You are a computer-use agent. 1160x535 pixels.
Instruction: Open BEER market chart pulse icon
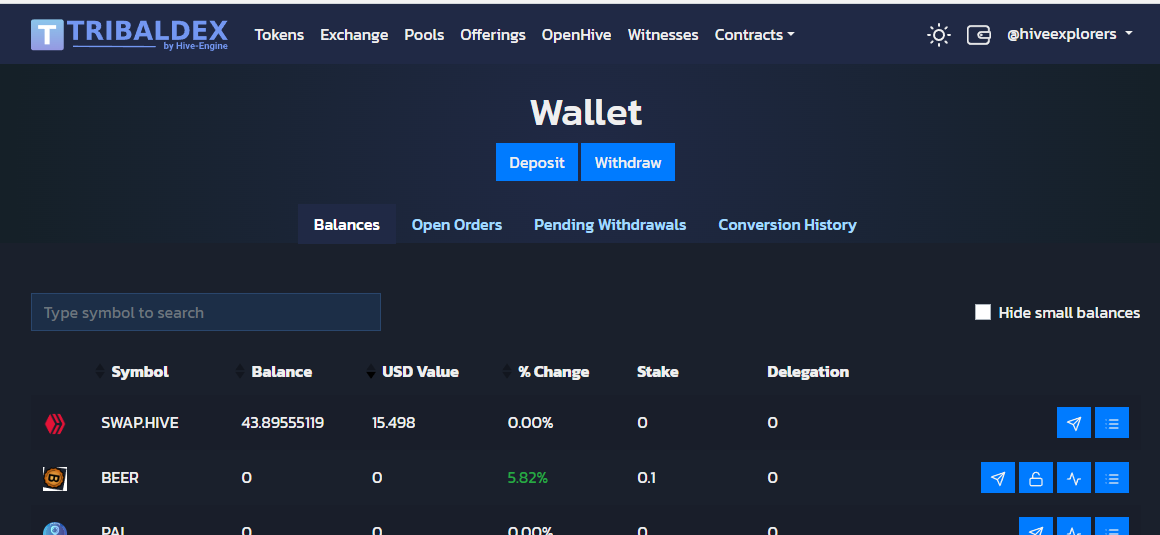click(1073, 477)
